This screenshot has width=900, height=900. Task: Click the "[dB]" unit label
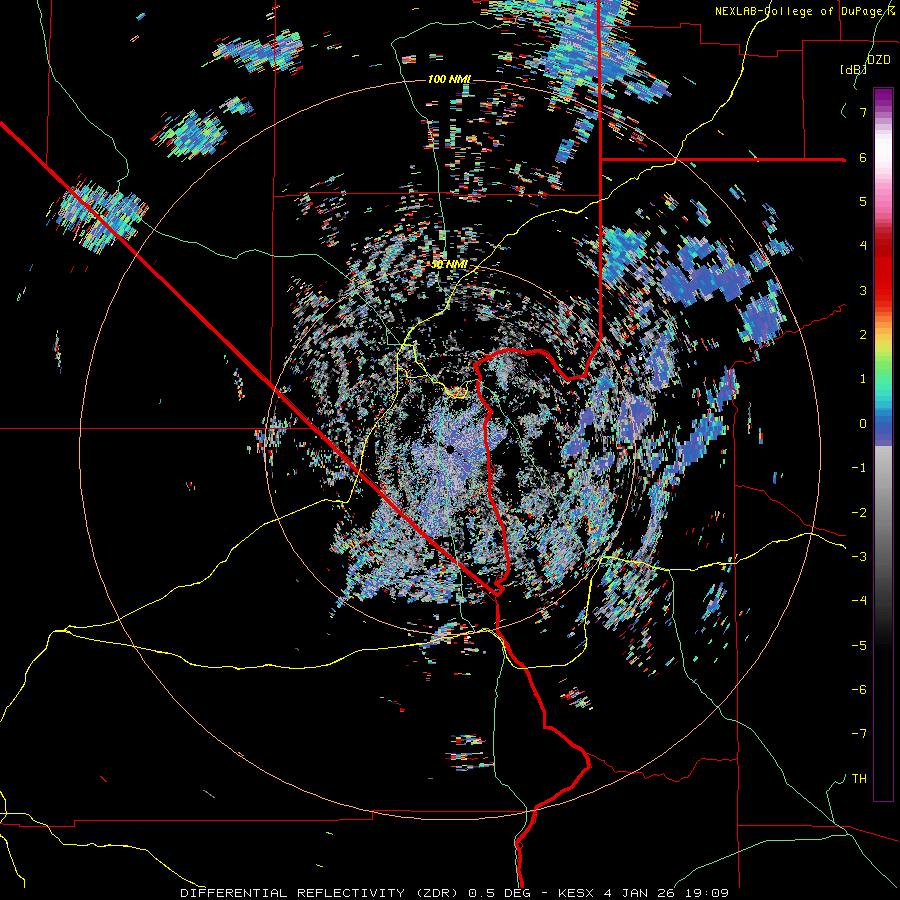click(x=852, y=69)
